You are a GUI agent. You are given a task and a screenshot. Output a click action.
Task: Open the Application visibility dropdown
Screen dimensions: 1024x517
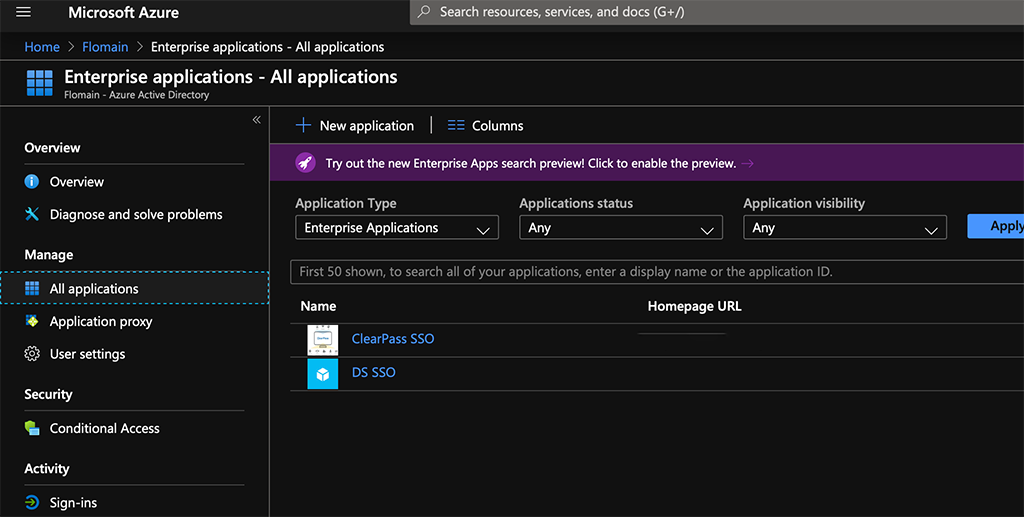(845, 228)
